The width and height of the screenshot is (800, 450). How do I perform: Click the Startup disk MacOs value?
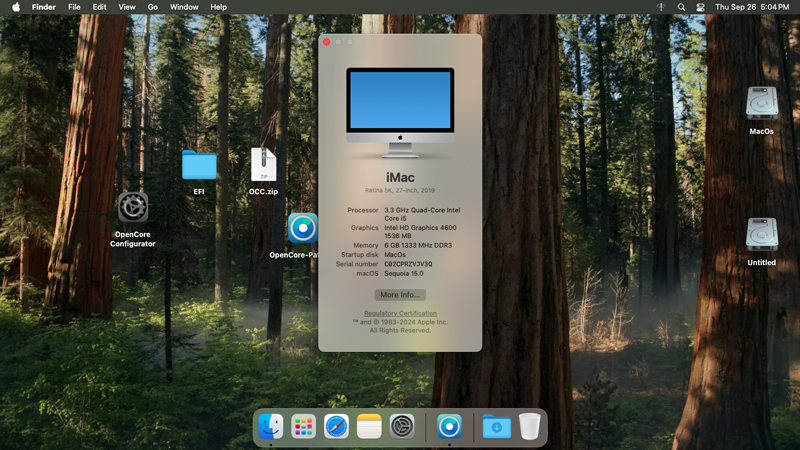pyautogui.click(x=395, y=255)
